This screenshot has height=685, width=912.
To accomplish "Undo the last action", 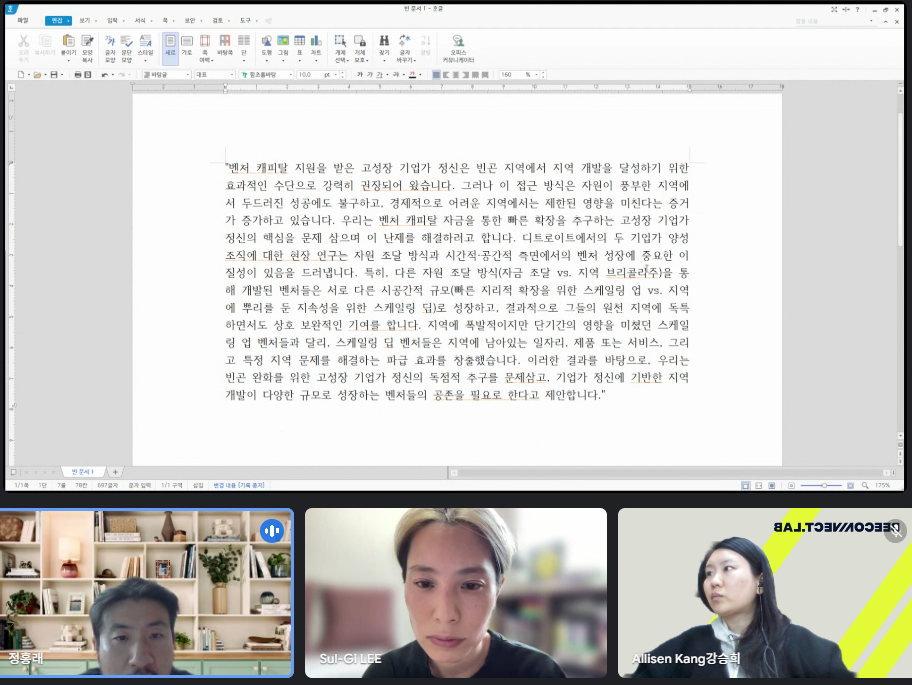I will (x=105, y=74).
